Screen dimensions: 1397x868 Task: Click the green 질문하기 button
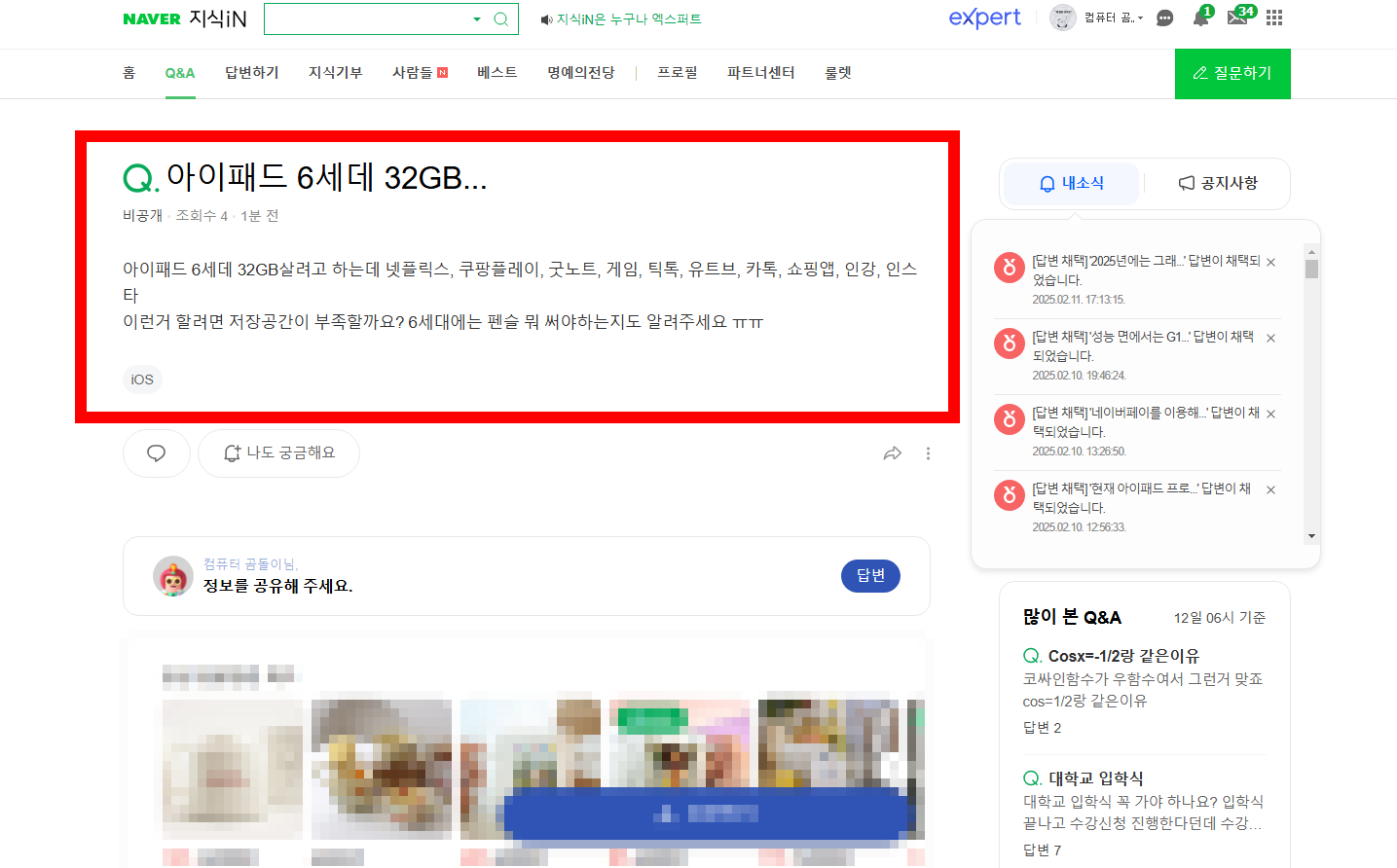tap(1232, 73)
